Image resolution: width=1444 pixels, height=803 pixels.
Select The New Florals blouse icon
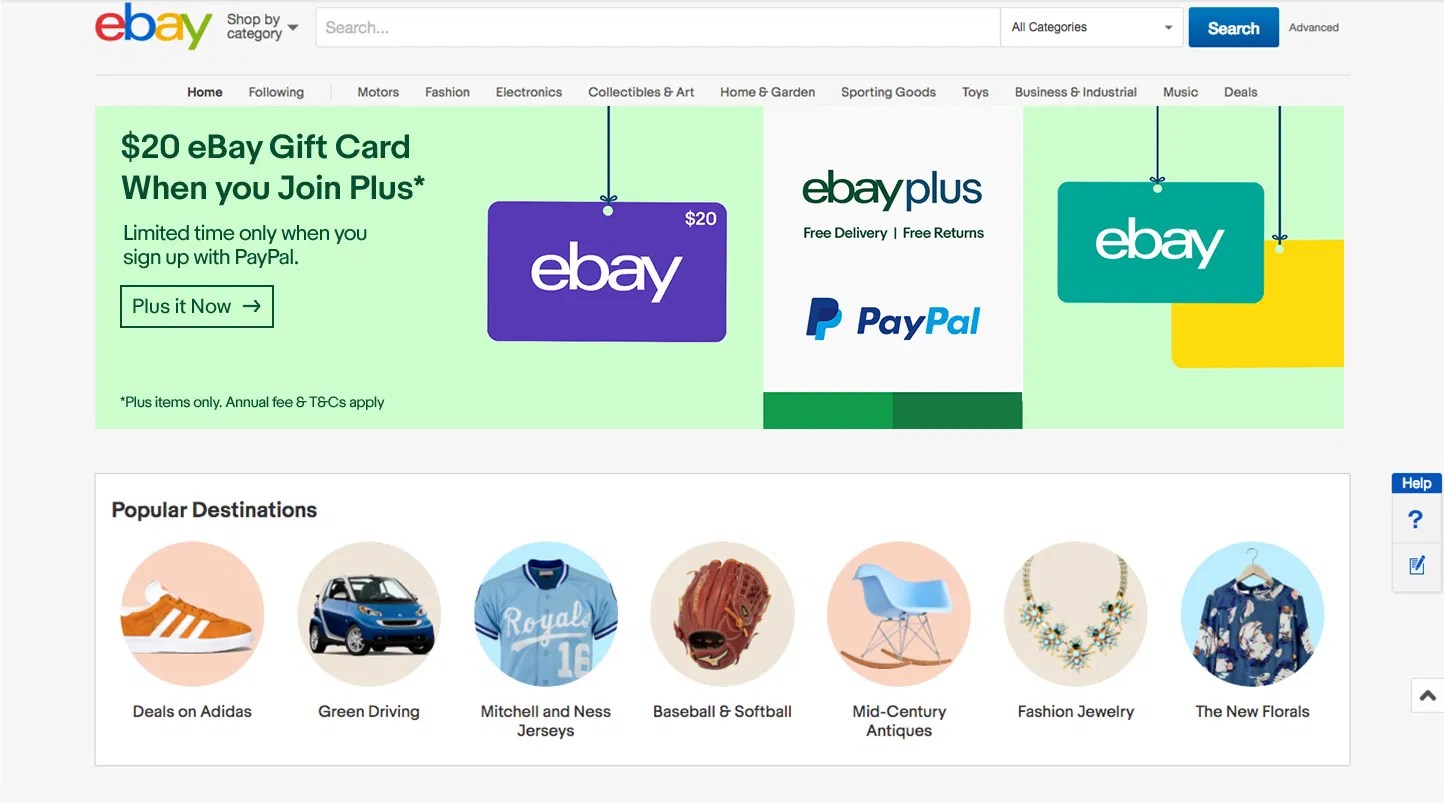1252,614
